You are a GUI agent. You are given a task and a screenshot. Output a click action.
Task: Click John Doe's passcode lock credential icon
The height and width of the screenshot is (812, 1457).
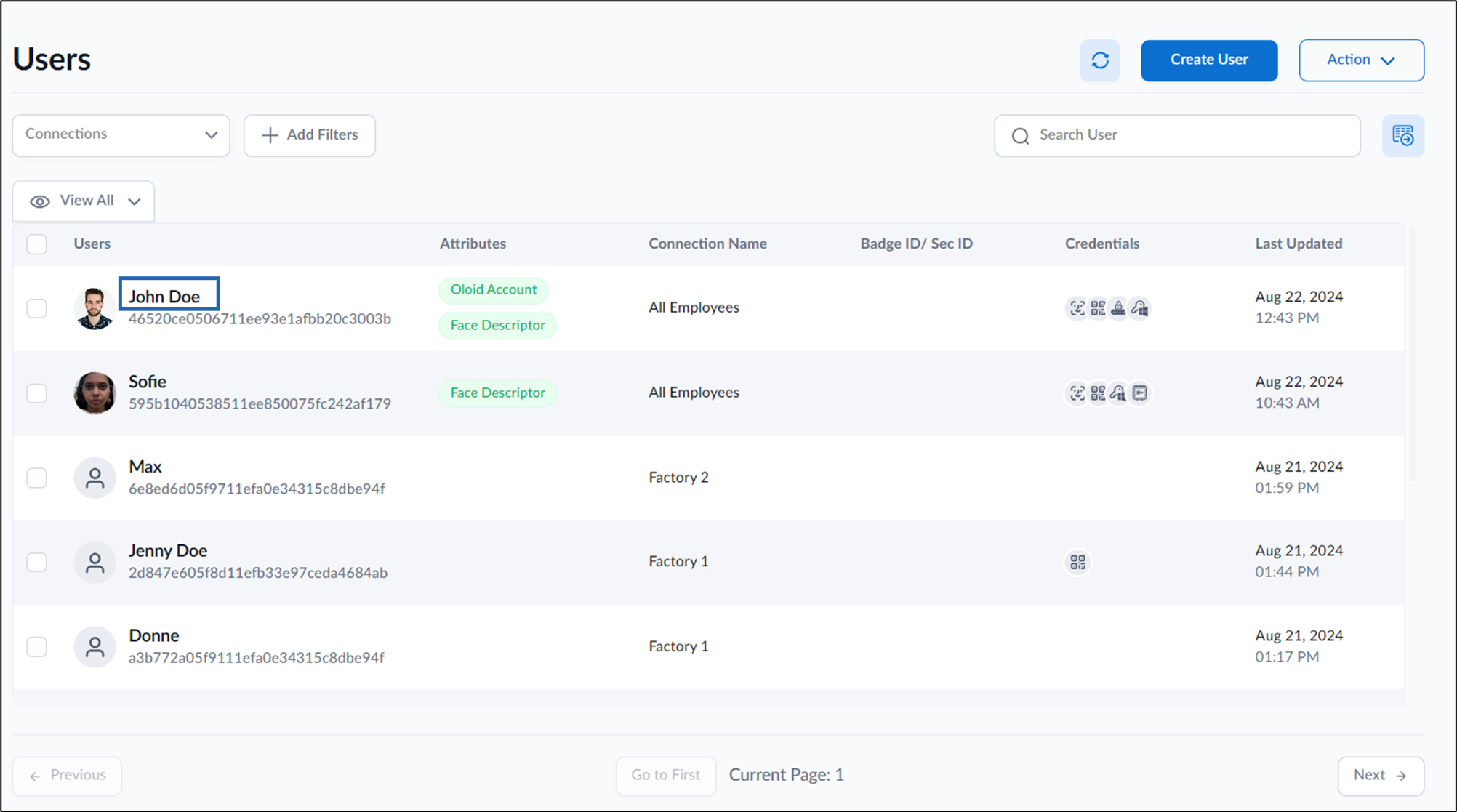(x=1118, y=308)
